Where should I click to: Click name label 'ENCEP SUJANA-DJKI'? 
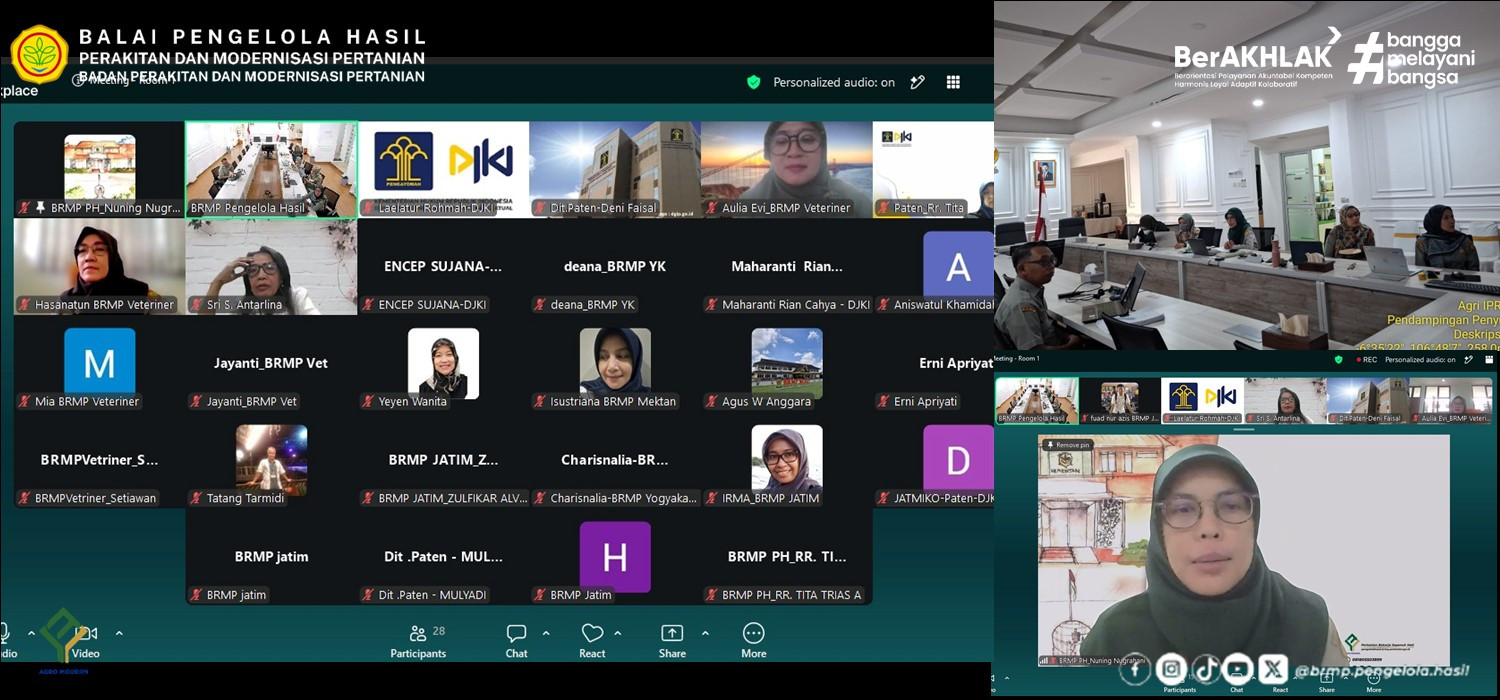433,305
